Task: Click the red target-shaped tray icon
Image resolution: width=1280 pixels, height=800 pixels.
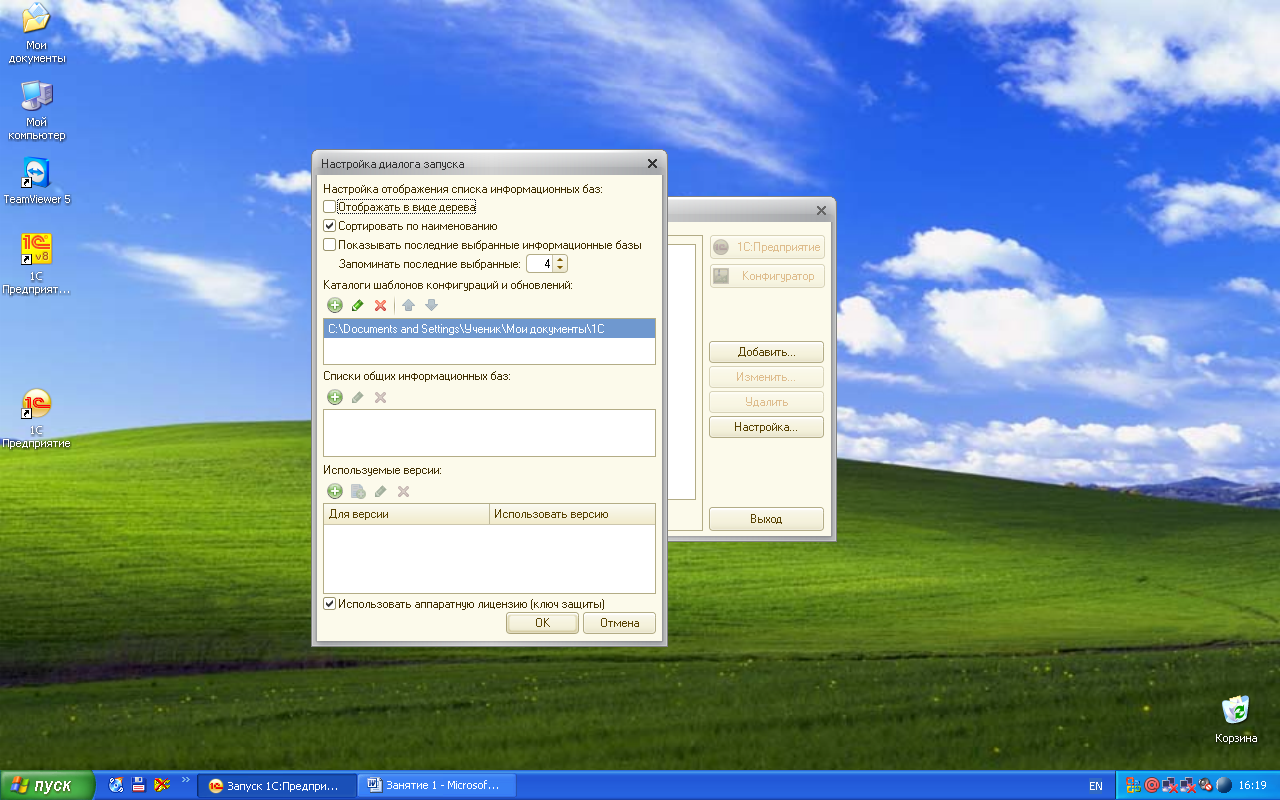Action: 1151,785
